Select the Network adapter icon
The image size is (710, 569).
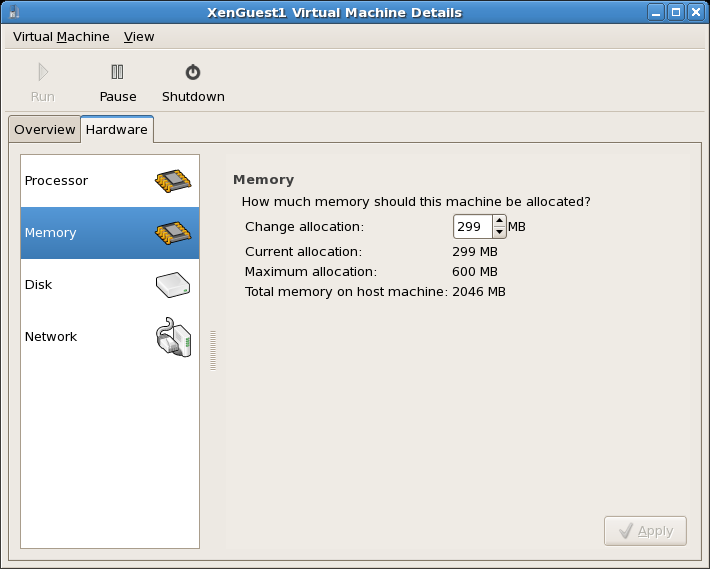pyautogui.click(x=173, y=337)
